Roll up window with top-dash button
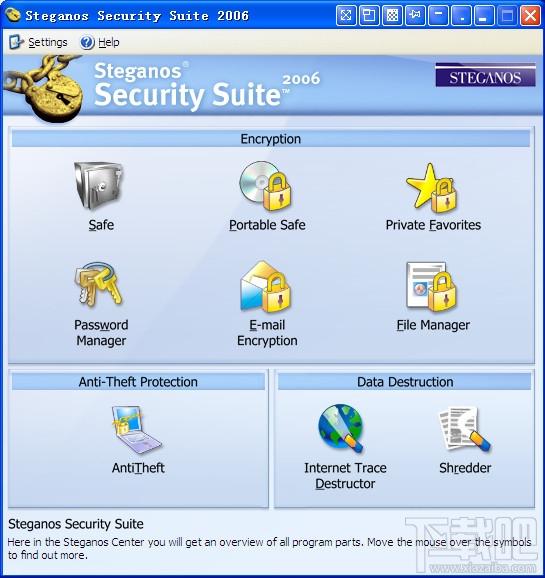This screenshot has height=578, width=545. coord(438,15)
